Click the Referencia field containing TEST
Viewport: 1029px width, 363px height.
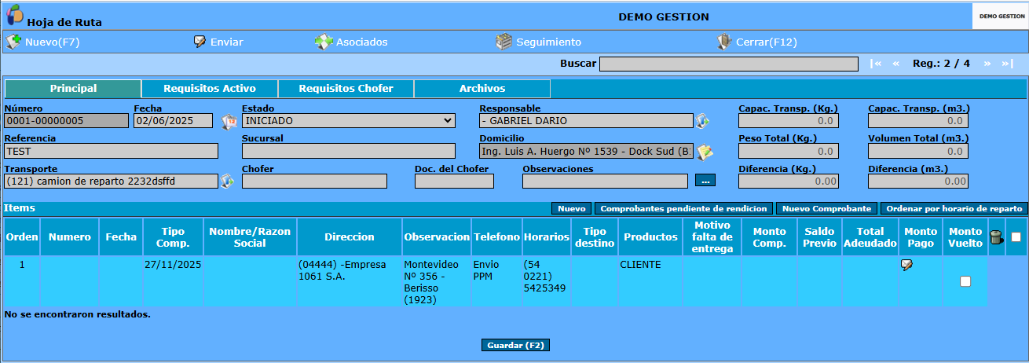click(x=111, y=151)
